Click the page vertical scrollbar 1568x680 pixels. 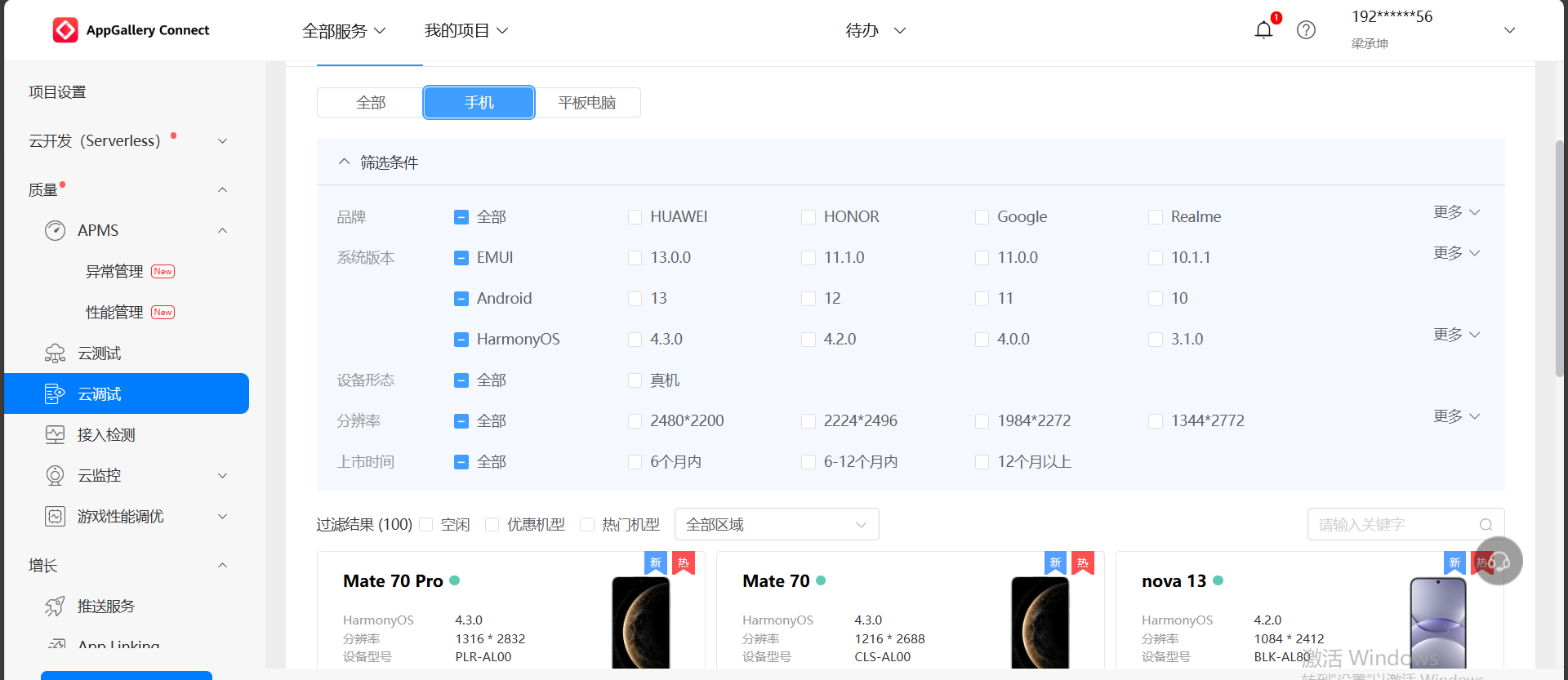click(1559, 258)
